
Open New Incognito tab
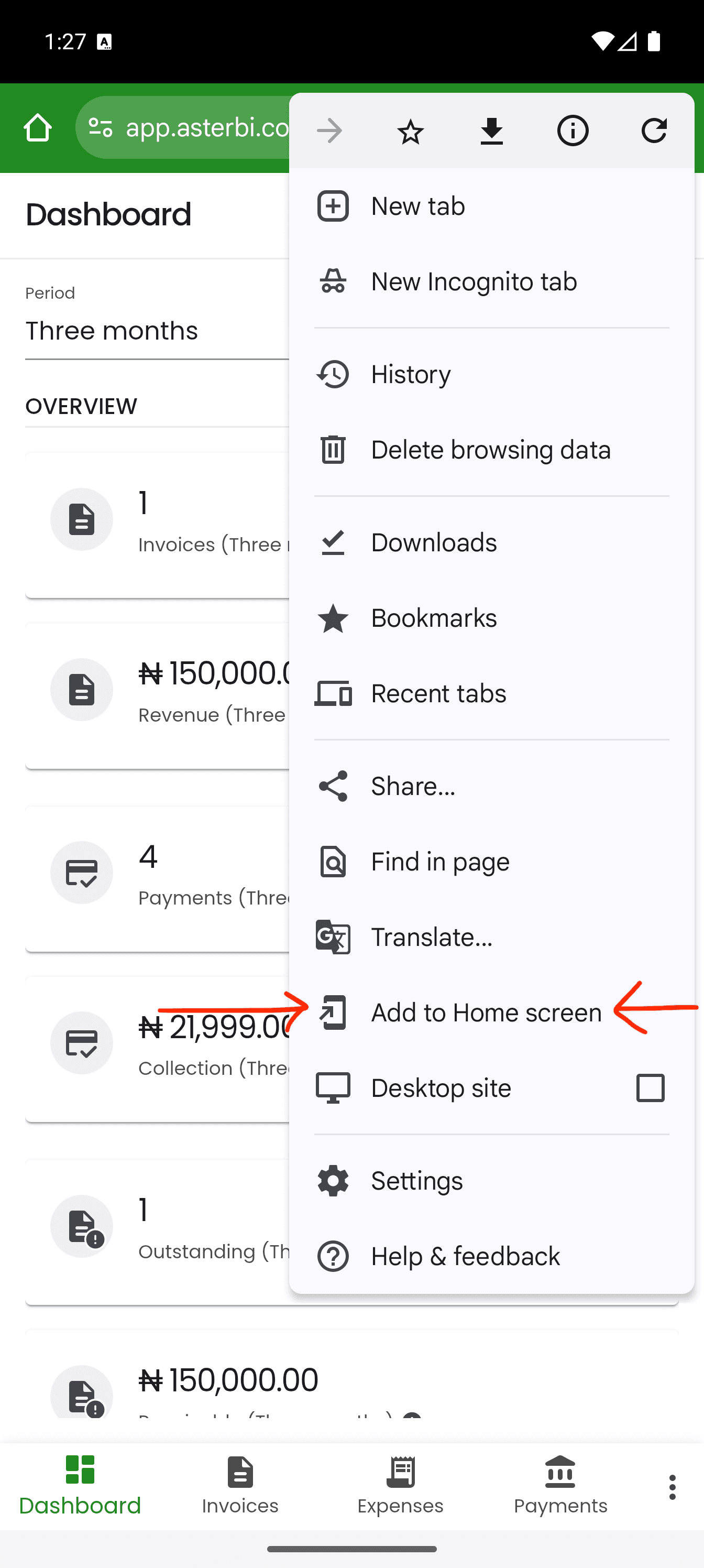[x=474, y=281]
